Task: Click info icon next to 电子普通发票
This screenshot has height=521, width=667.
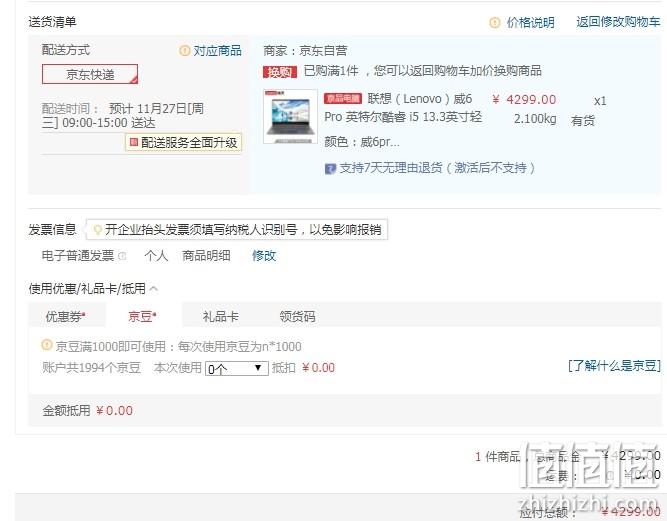Action: (x=122, y=256)
